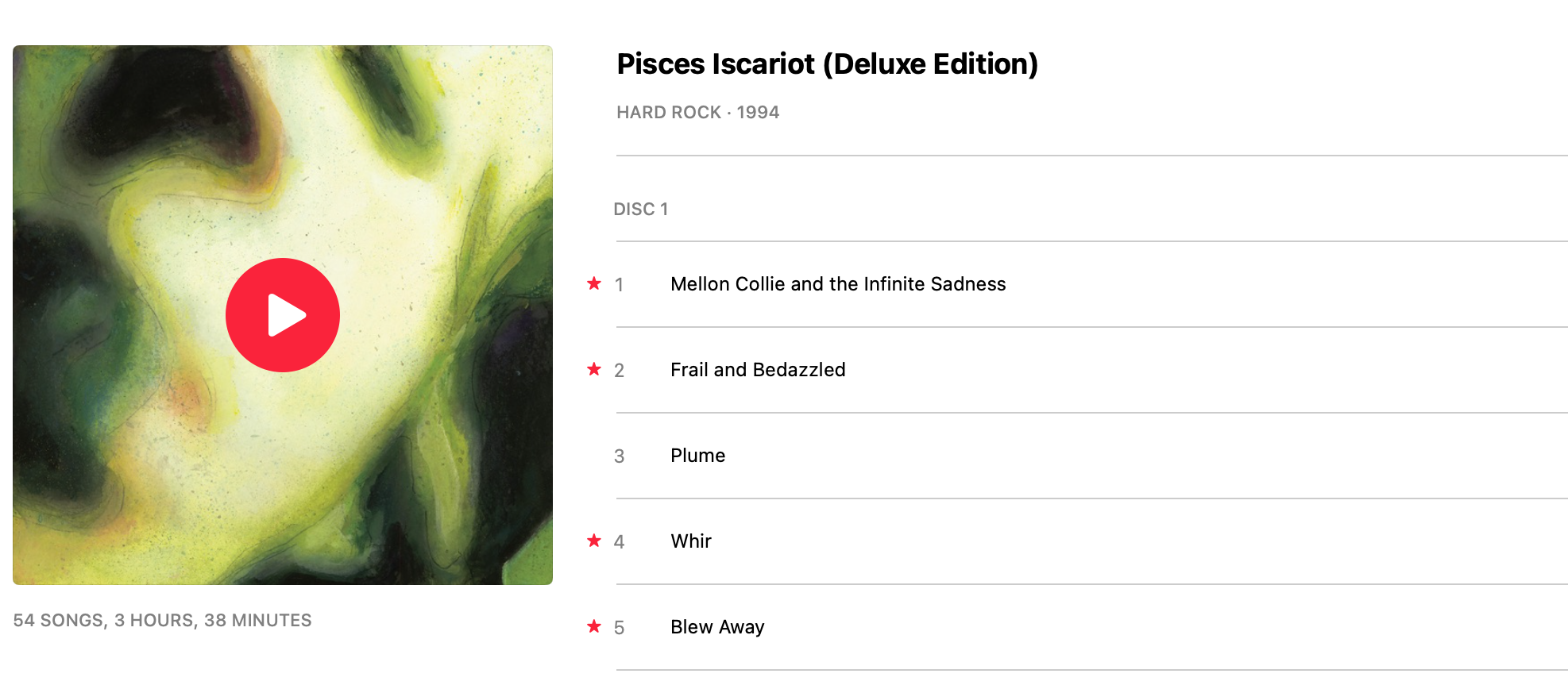Select the song titled Whir

click(691, 541)
